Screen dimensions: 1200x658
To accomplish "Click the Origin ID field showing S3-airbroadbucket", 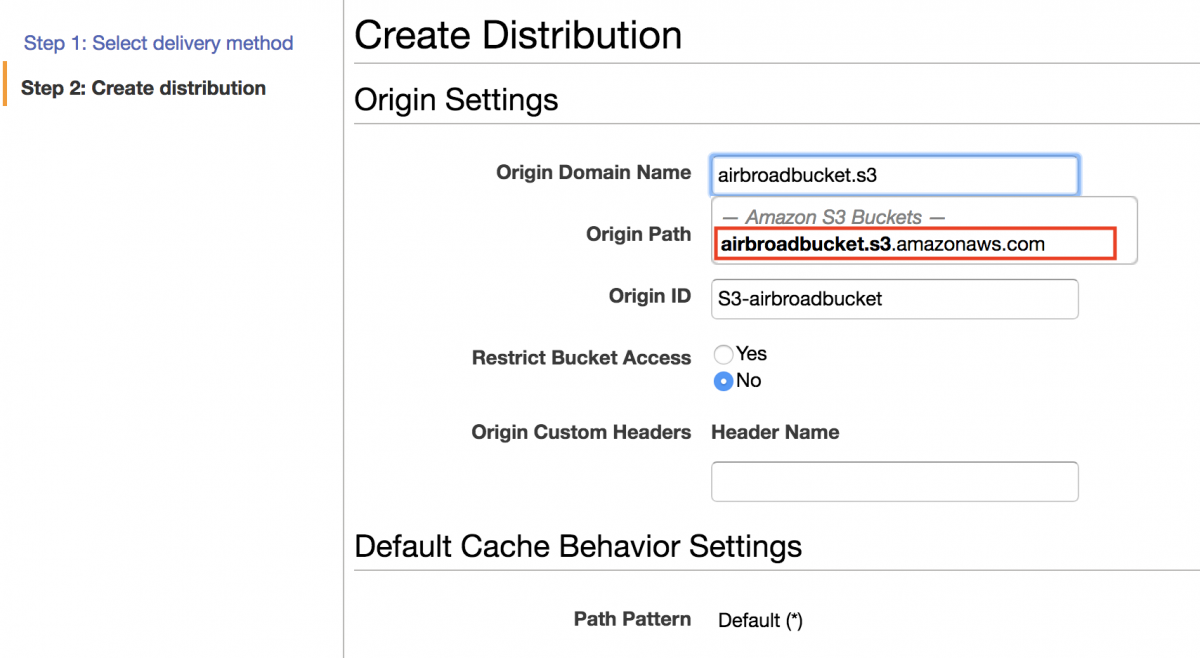I will tap(893, 299).
